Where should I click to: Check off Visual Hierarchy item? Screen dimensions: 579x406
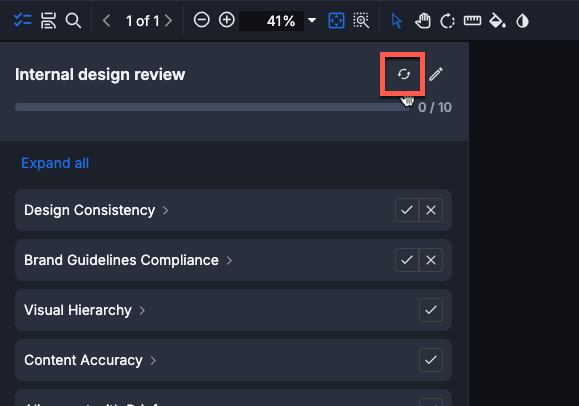pyautogui.click(x=431, y=310)
